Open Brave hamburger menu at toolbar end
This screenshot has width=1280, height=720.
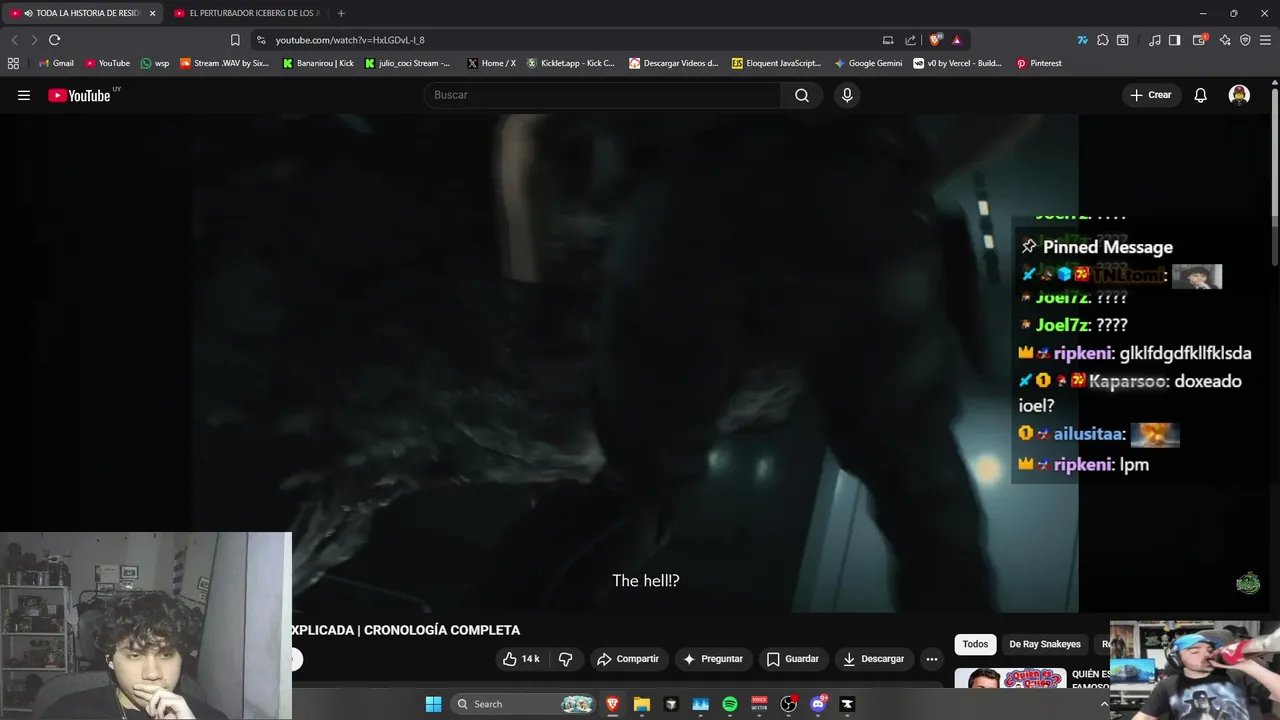pyautogui.click(x=1265, y=40)
